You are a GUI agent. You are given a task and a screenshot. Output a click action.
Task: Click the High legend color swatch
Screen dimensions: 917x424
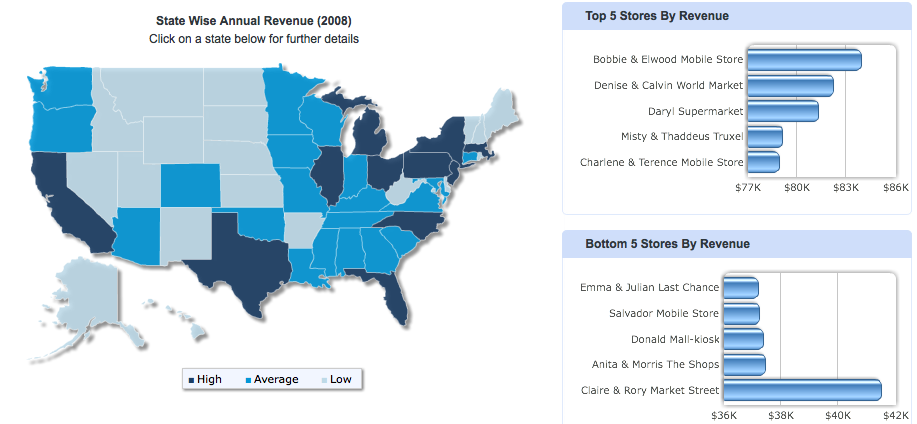pos(191,380)
